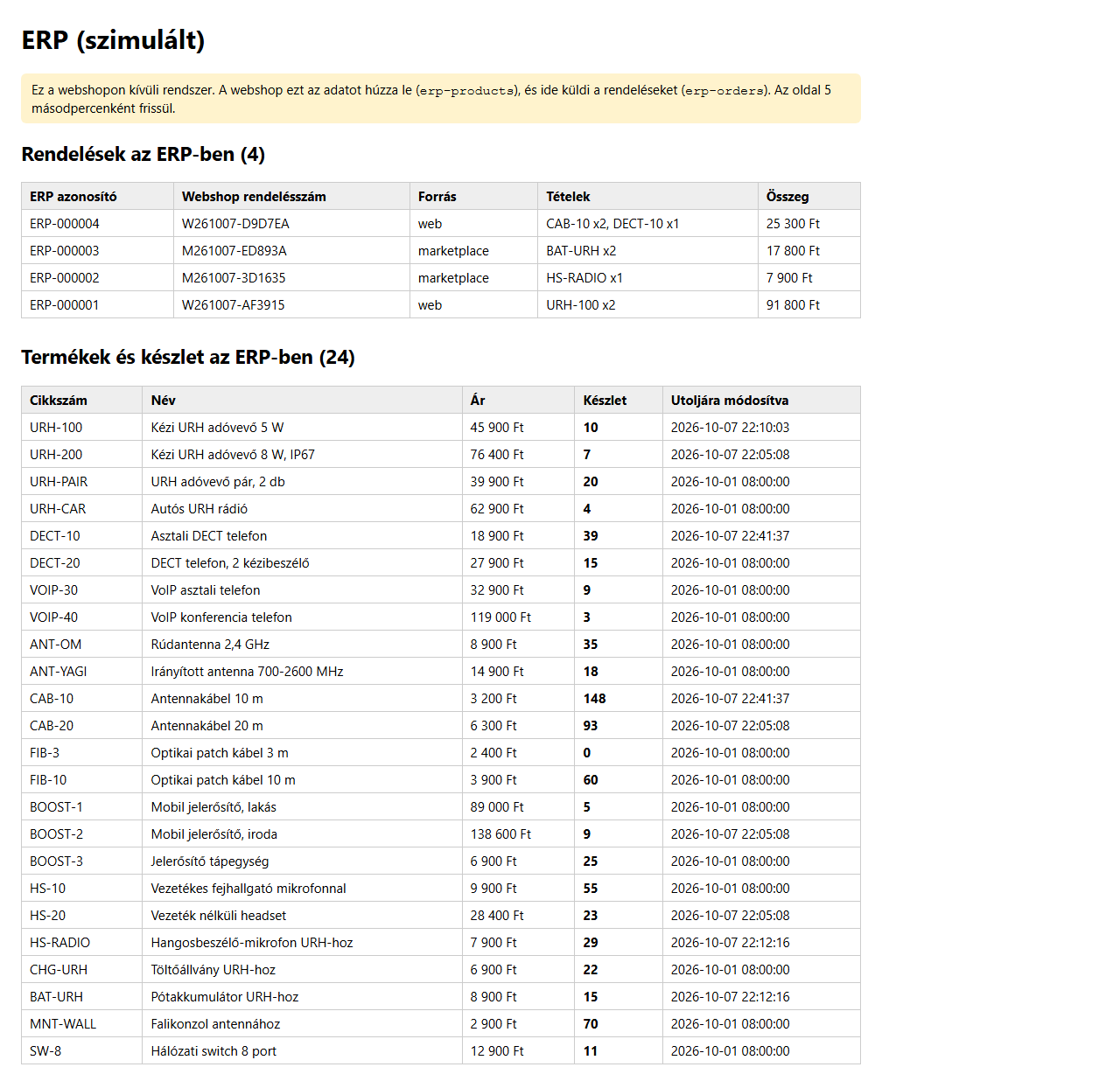Screen dimensions: 1120x1088
Task: Select 'Irányított antenna 700-2600 MHz'
Action: coord(247,672)
